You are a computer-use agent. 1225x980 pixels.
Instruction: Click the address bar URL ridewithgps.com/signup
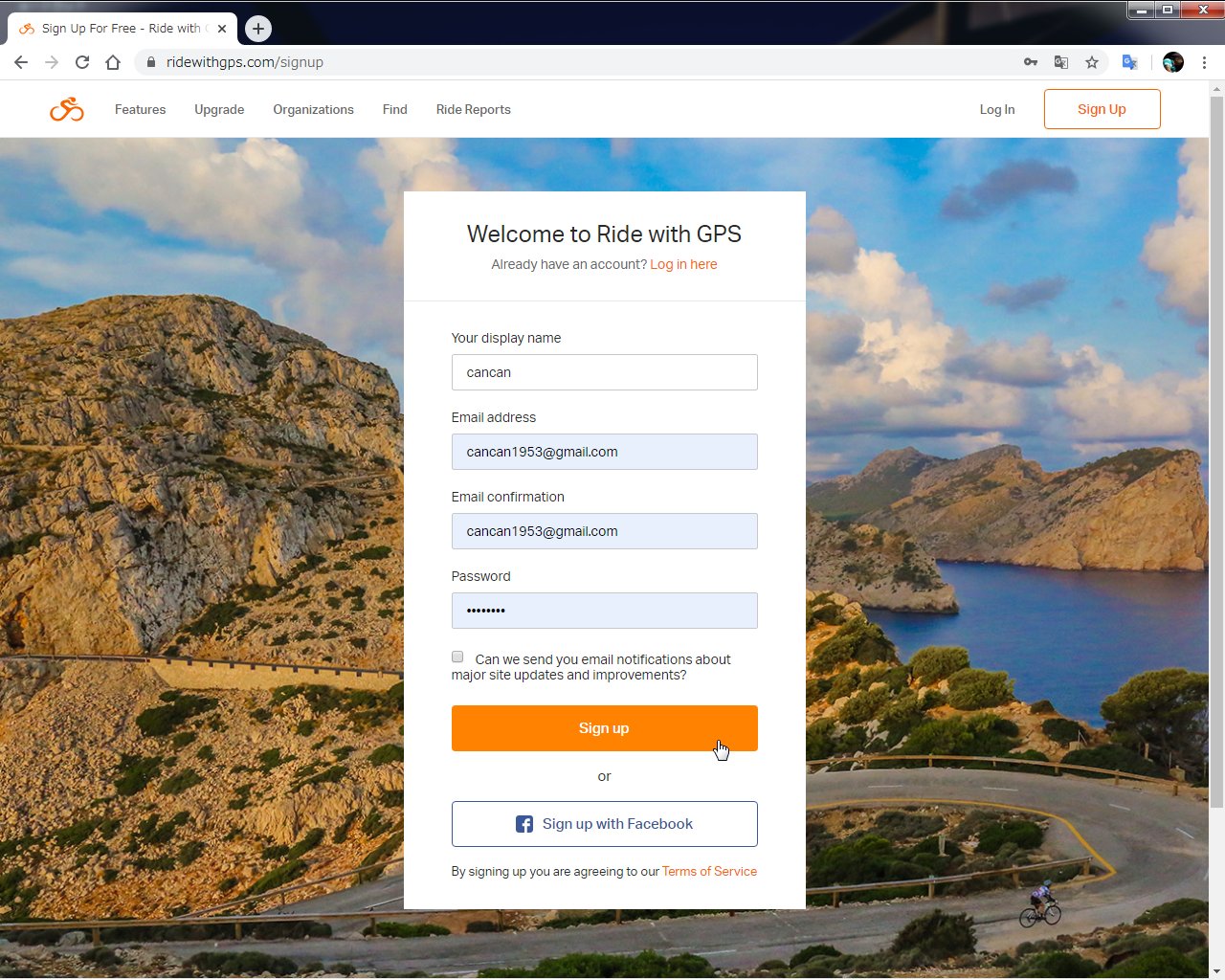coord(245,62)
